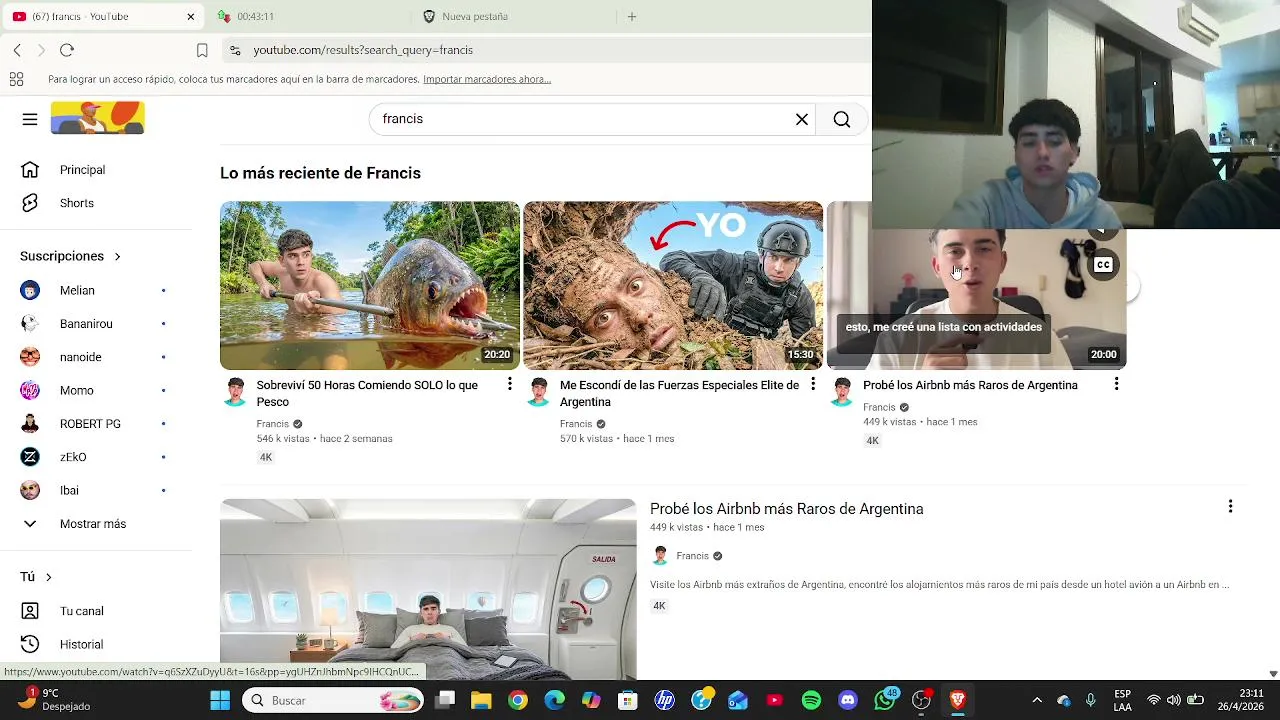Open the buried soldier video thumbnail
Image resolution: width=1280 pixels, height=720 pixels.
(x=673, y=286)
